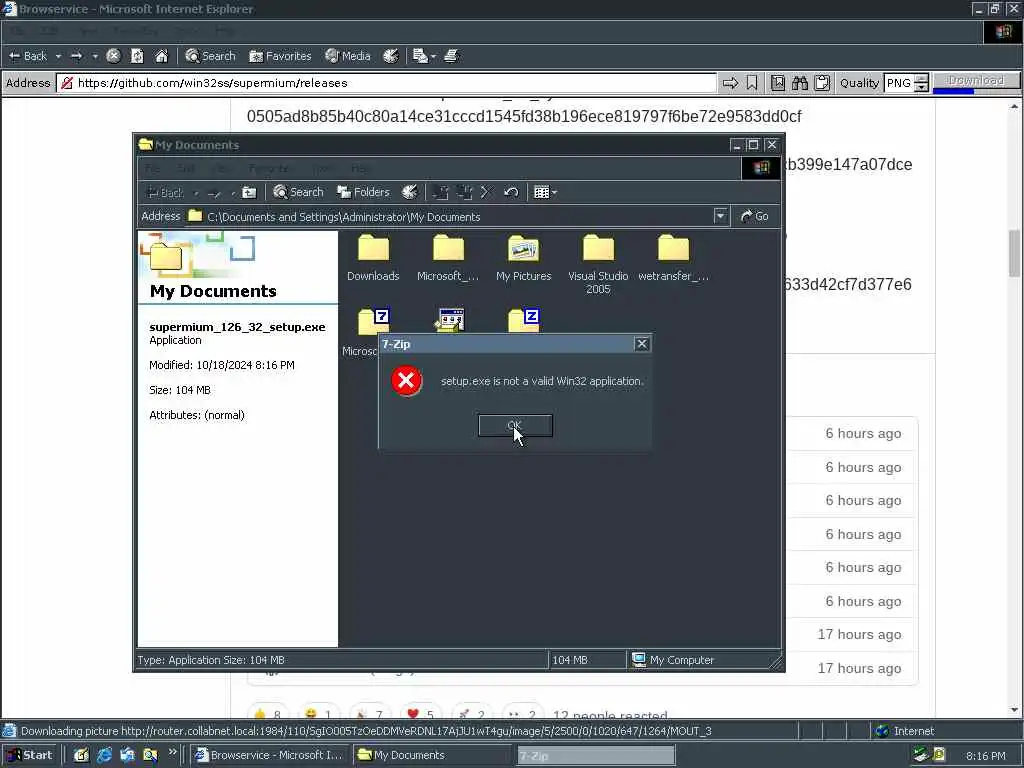Click the binoculars find icon
The height and width of the screenshot is (768, 1024).
(x=800, y=83)
